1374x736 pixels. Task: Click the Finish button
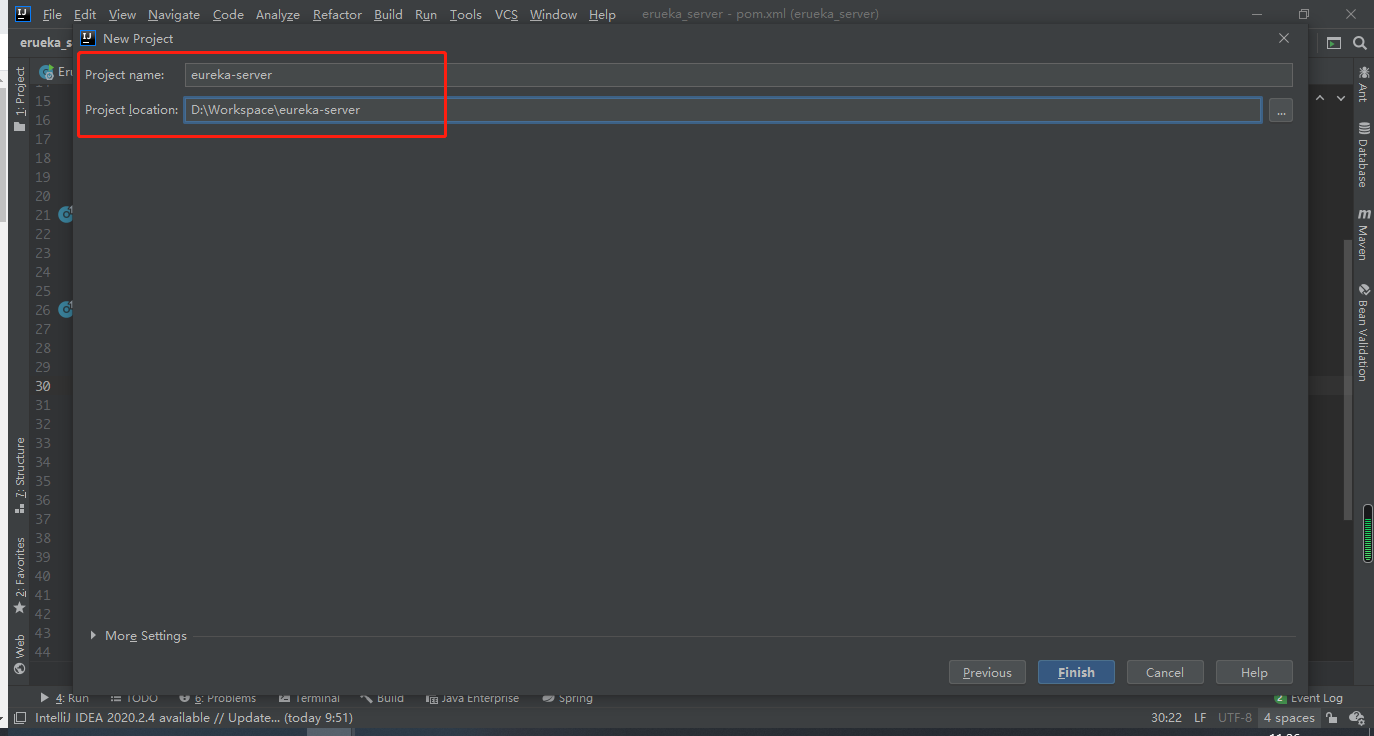pyautogui.click(x=1076, y=672)
